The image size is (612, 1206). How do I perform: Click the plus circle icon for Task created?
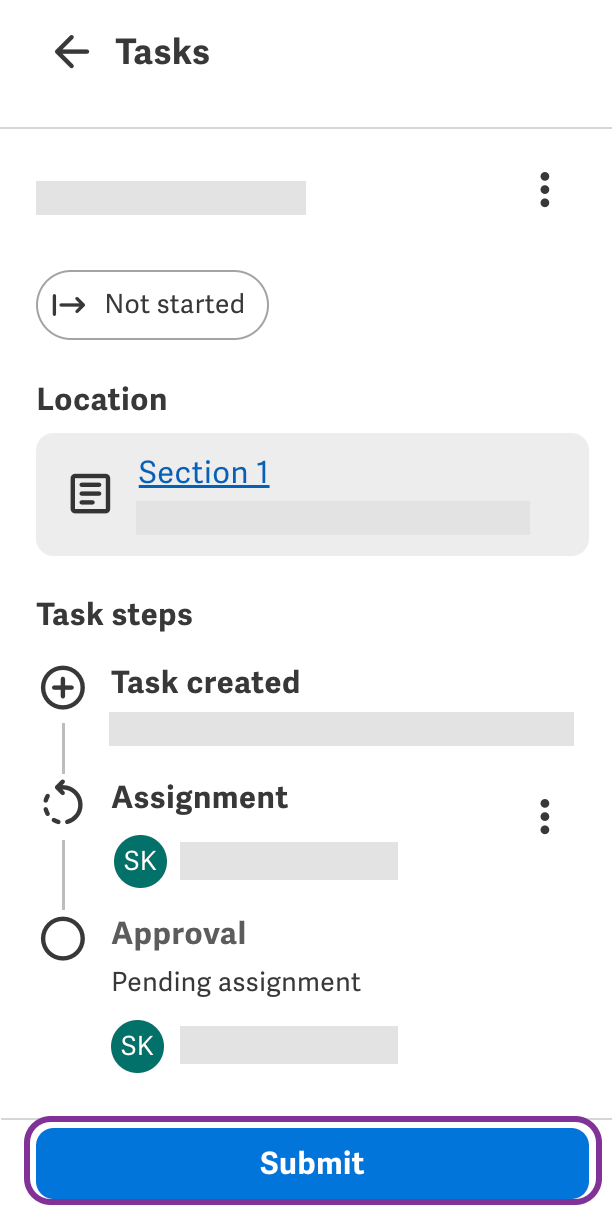coord(62,687)
